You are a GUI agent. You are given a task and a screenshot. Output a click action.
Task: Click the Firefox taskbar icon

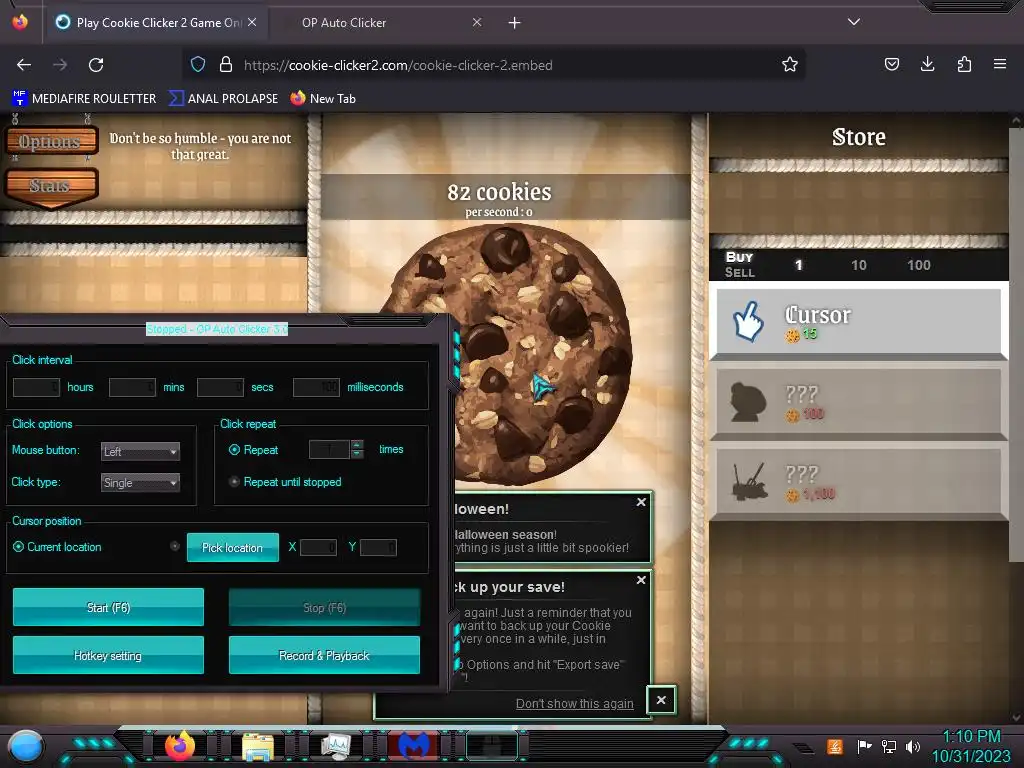[180, 746]
